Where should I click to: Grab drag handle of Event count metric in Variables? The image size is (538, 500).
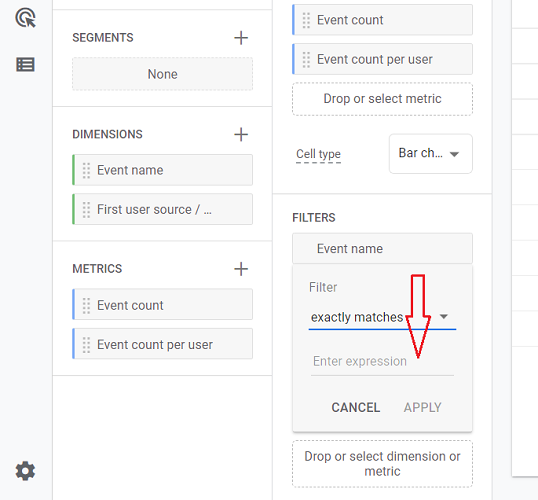[86, 305]
